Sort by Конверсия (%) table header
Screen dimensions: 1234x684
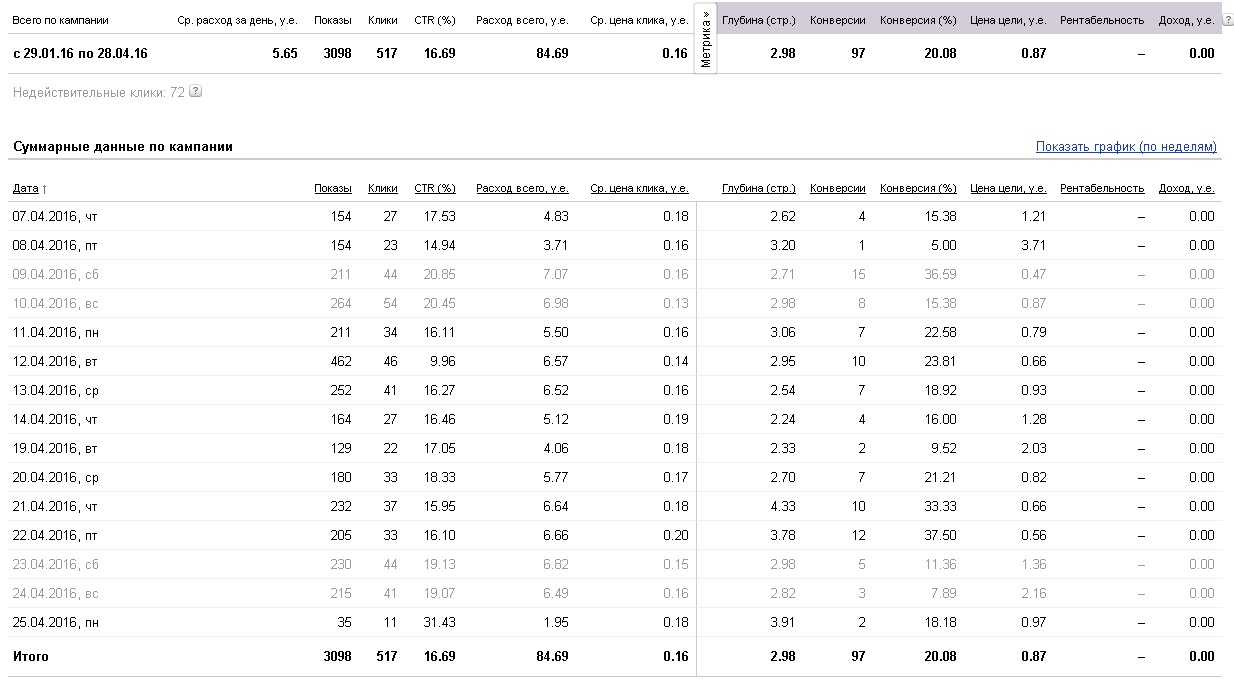click(918, 188)
